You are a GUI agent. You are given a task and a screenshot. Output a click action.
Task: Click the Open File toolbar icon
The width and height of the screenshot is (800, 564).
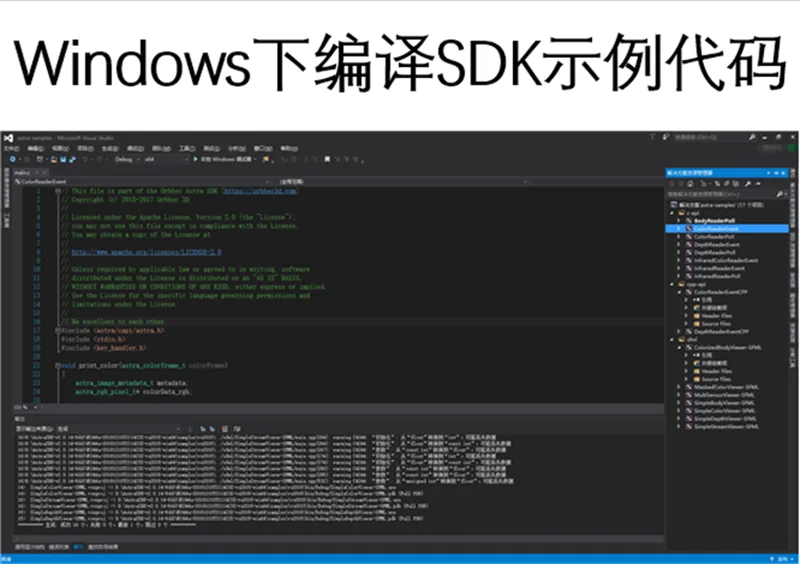[x=54, y=160]
